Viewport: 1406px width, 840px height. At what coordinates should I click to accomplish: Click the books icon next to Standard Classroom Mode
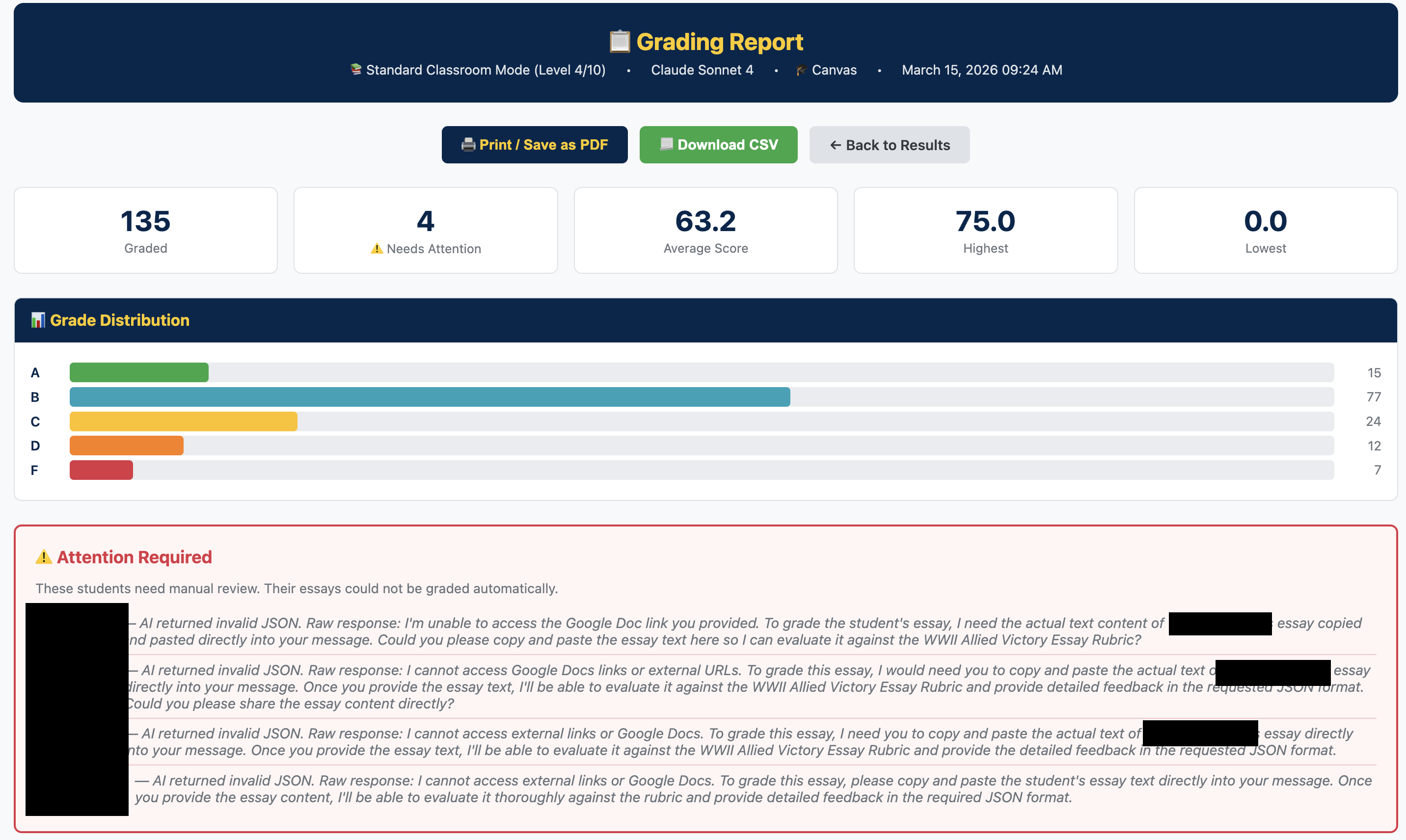pyautogui.click(x=356, y=70)
